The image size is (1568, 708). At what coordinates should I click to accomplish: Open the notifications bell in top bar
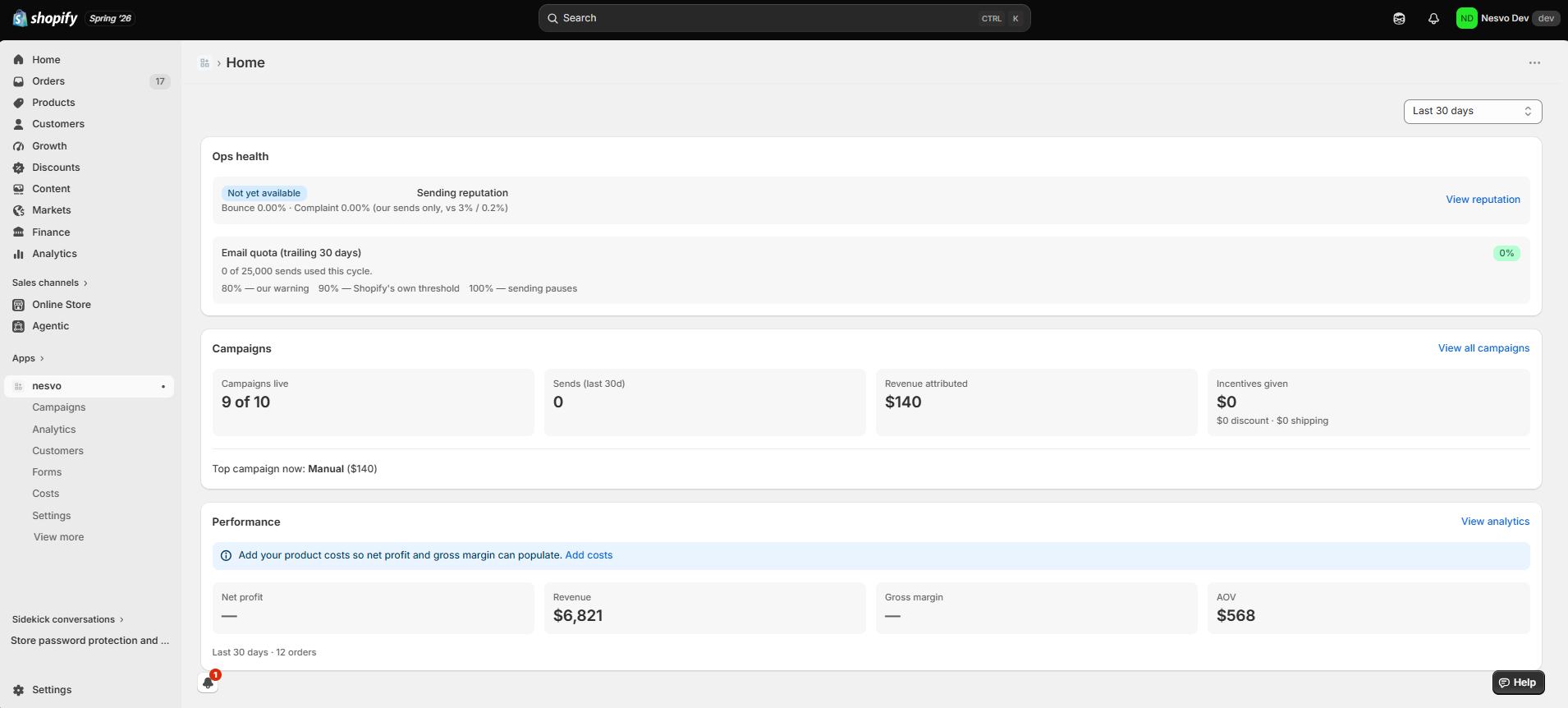(1433, 18)
